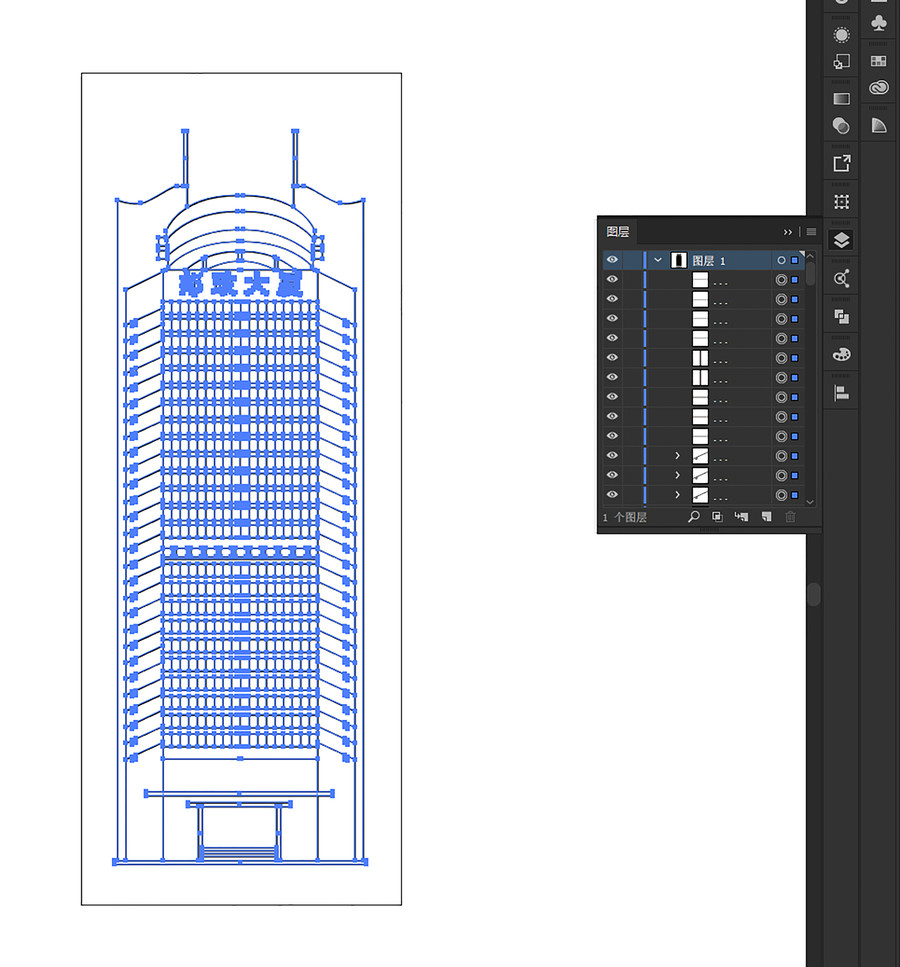The image size is (900, 967).
Task: Open the Swatches panel grid icon
Action: pos(878,61)
